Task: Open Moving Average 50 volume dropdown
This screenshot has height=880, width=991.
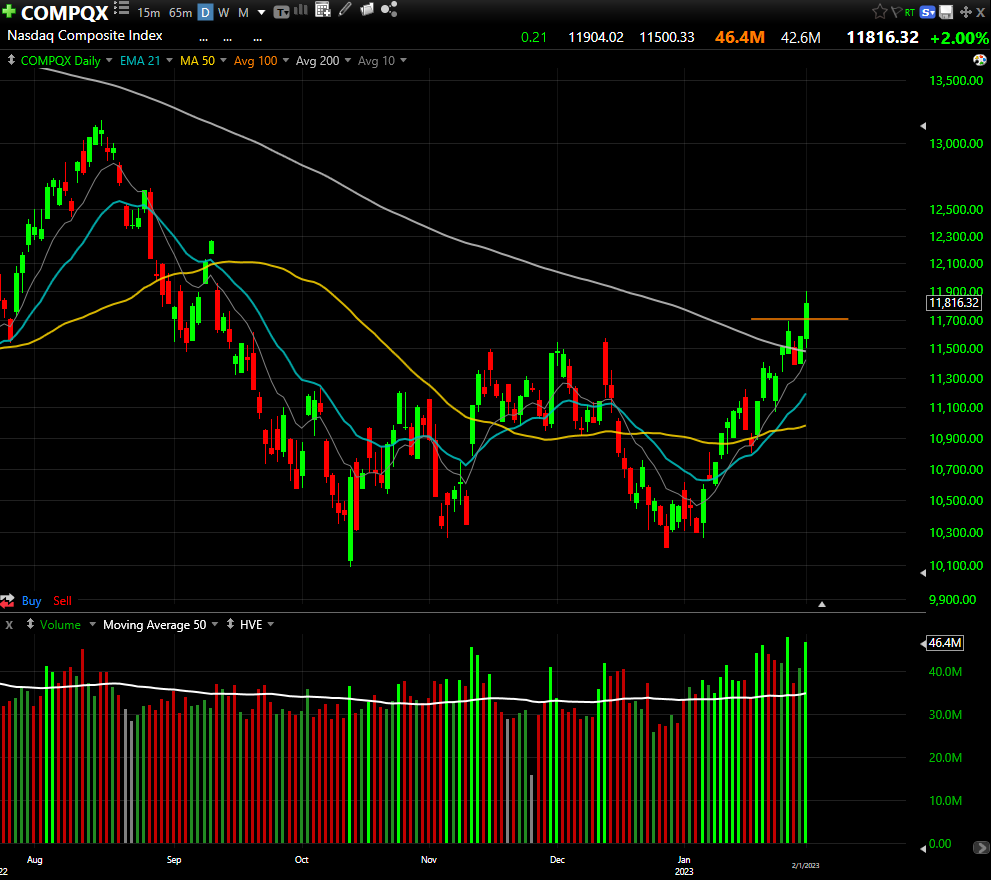Action: pos(214,624)
